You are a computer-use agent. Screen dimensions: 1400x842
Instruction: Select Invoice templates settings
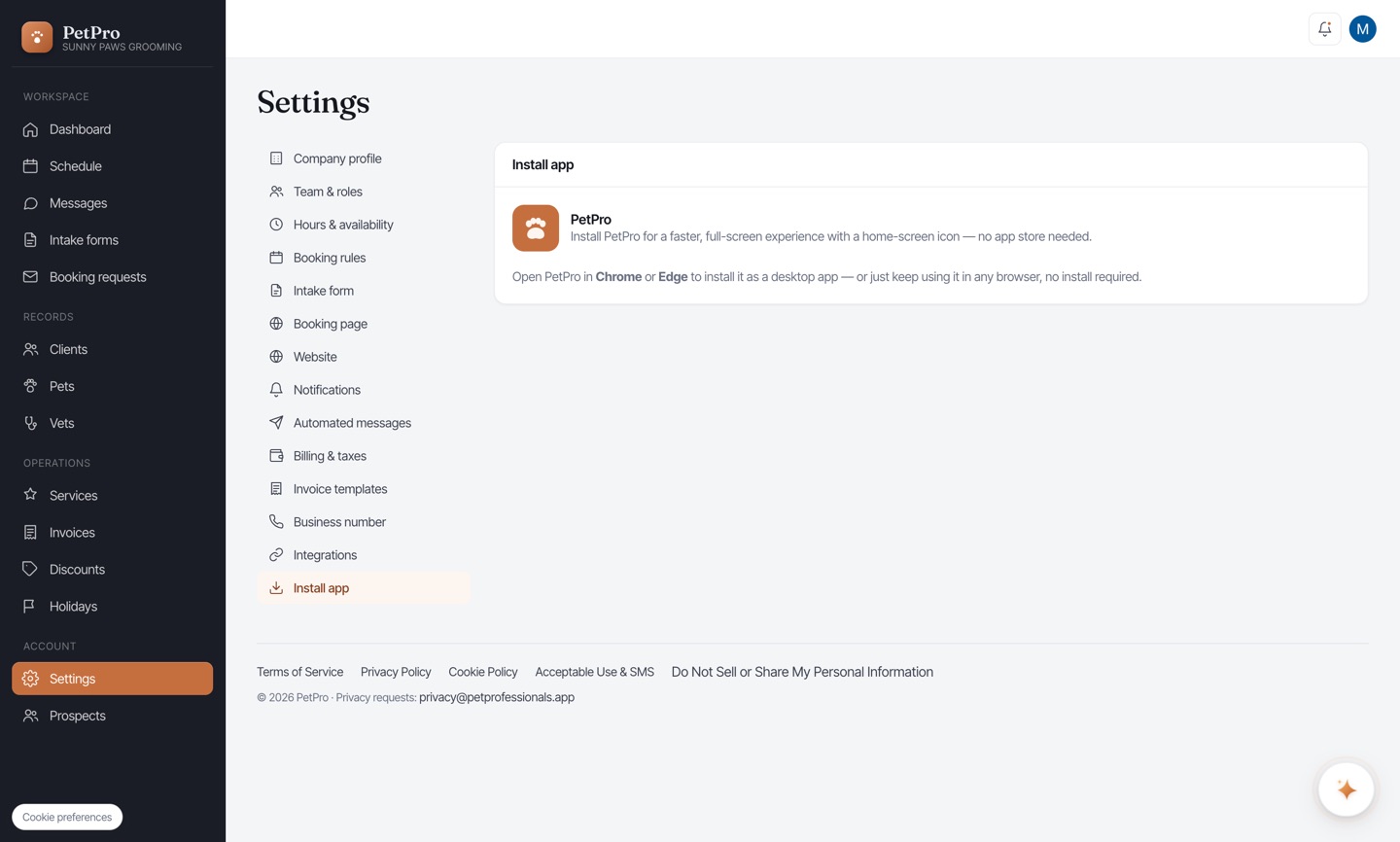[x=364, y=489]
